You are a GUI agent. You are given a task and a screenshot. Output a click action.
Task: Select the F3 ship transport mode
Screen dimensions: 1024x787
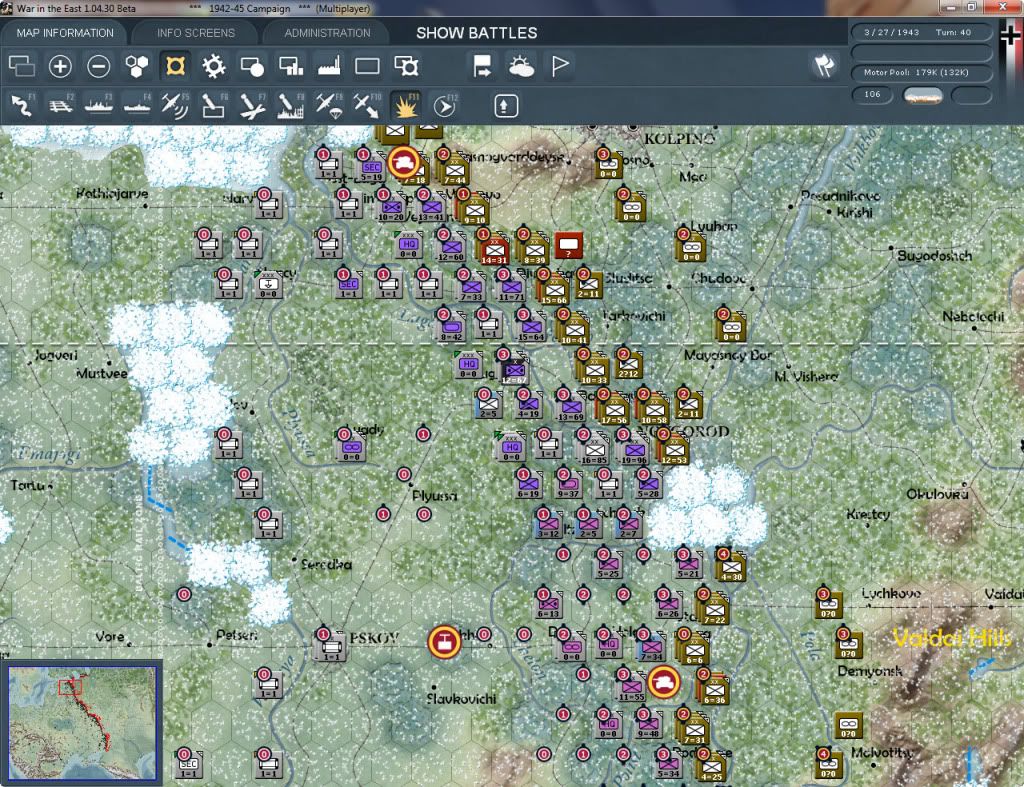coord(99,106)
